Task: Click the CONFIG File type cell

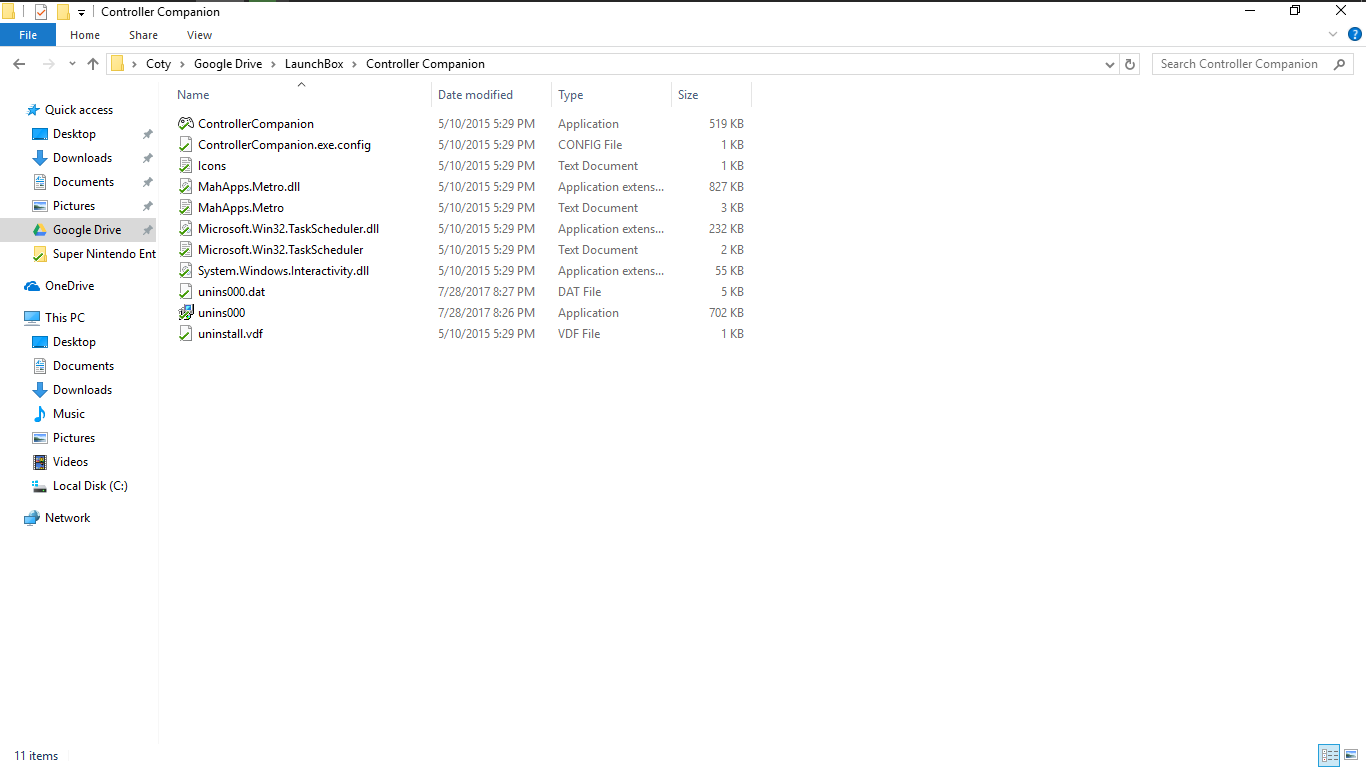Action: click(590, 145)
